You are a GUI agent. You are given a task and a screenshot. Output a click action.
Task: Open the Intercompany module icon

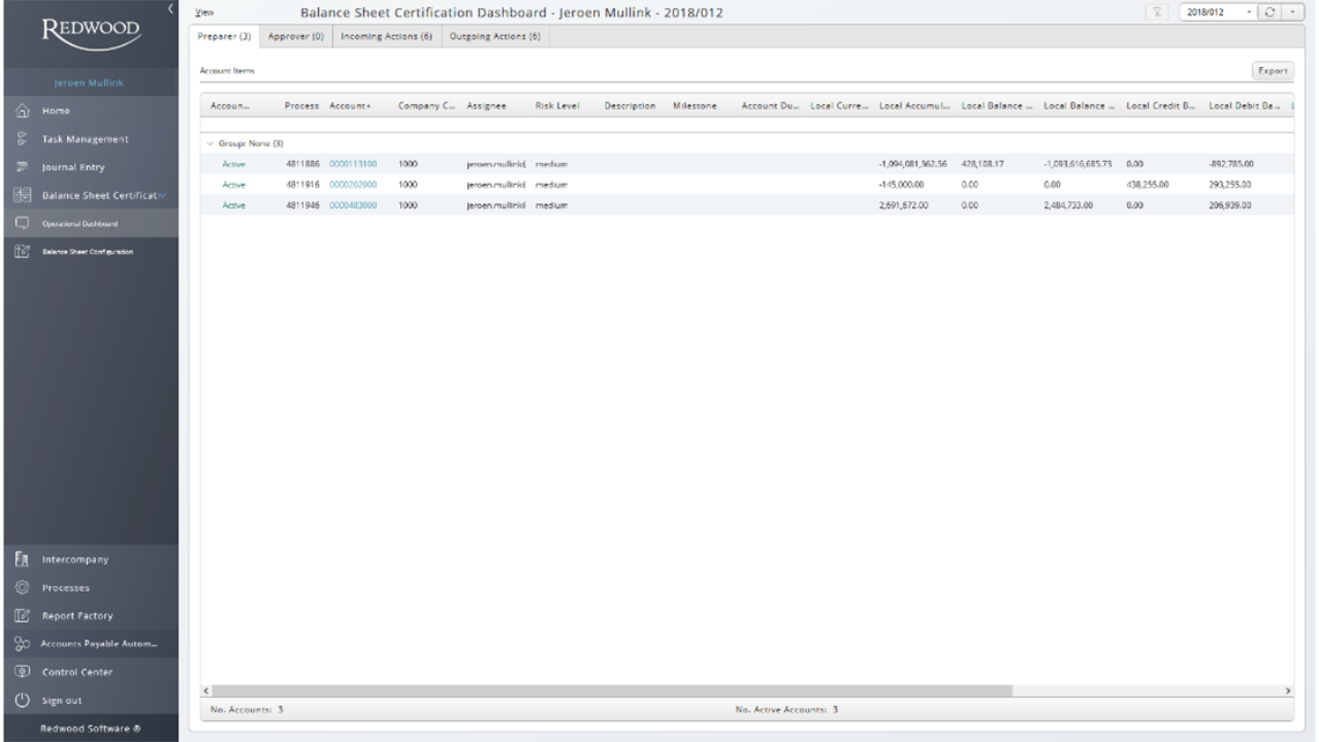click(x=20, y=560)
